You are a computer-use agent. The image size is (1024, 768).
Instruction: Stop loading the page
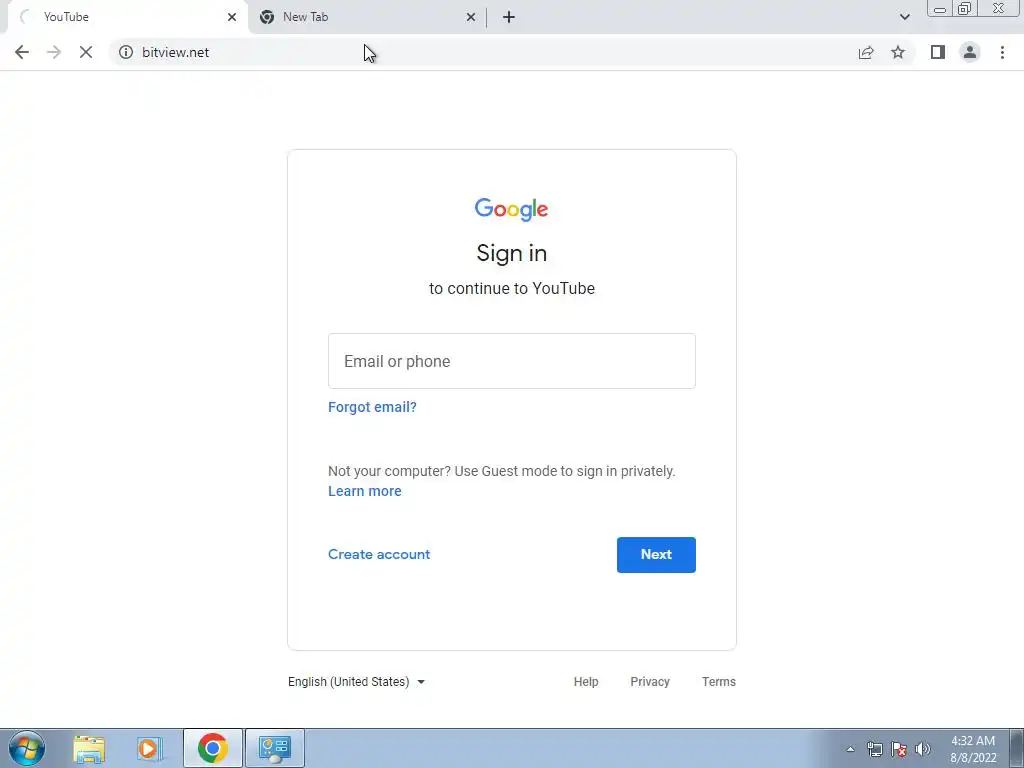86,52
